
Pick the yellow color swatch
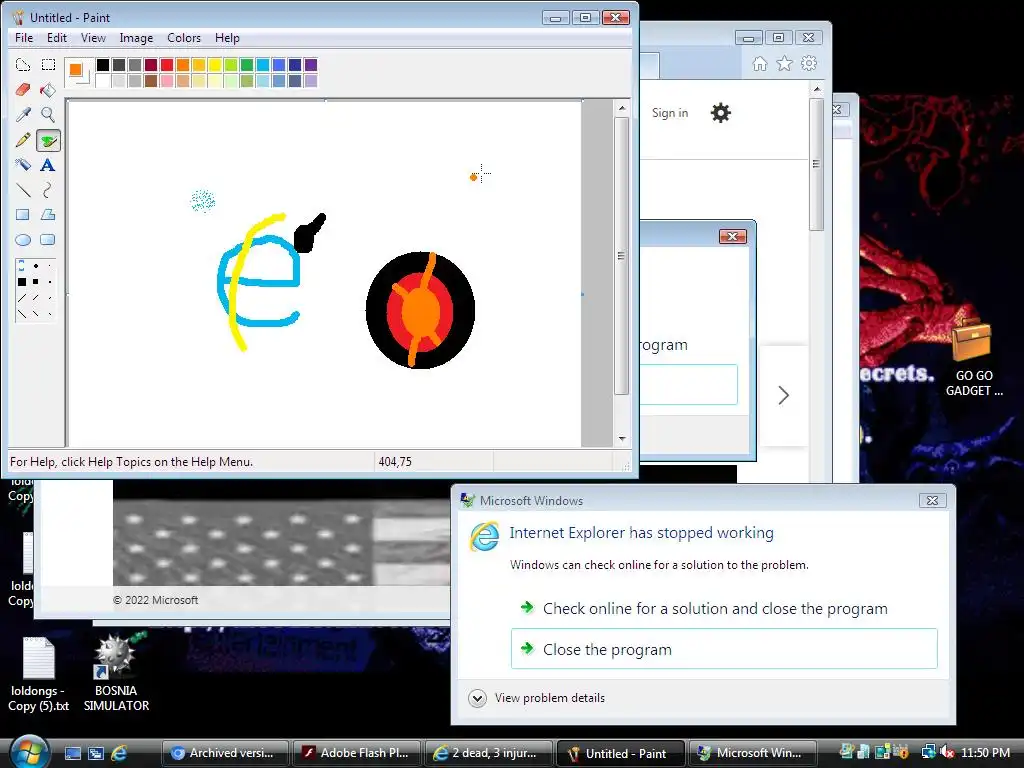pyautogui.click(x=215, y=64)
